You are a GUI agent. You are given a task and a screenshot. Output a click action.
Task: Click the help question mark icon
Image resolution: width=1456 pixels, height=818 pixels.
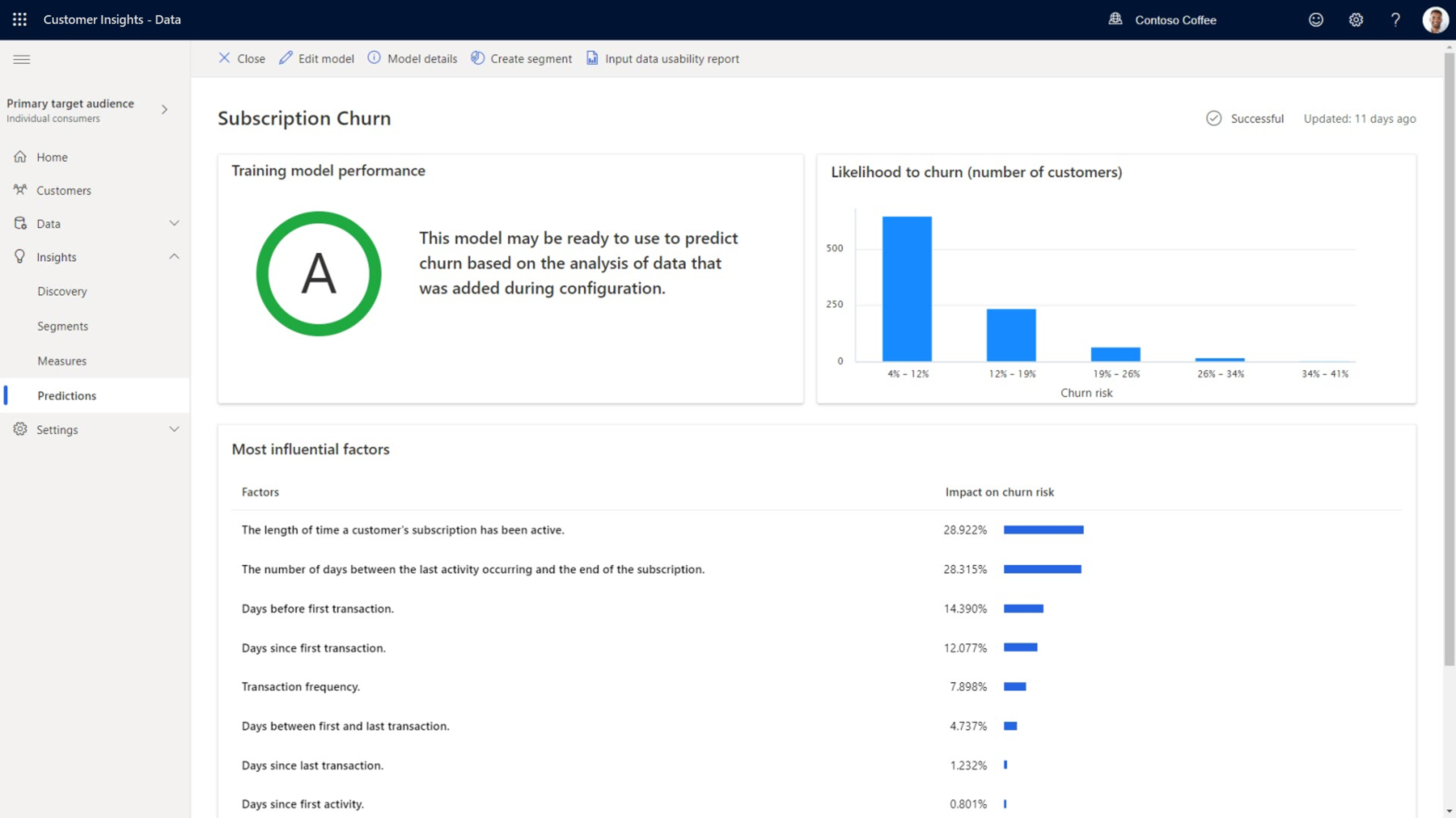[1395, 20]
